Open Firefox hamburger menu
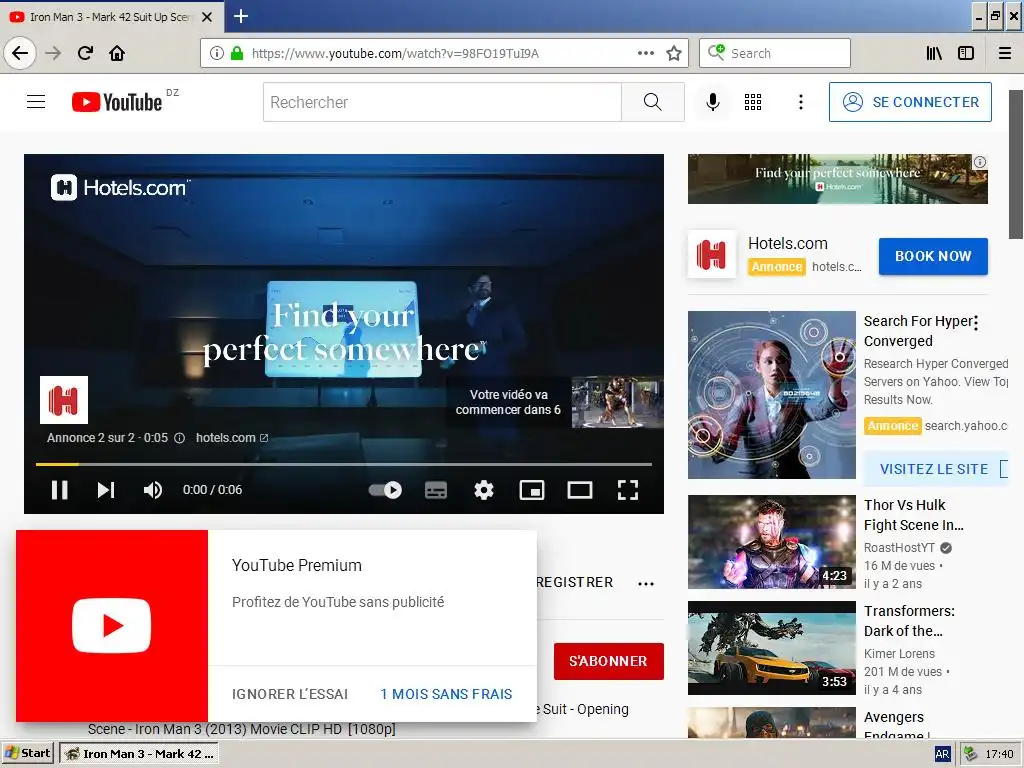1024x768 pixels. (1005, 53)
